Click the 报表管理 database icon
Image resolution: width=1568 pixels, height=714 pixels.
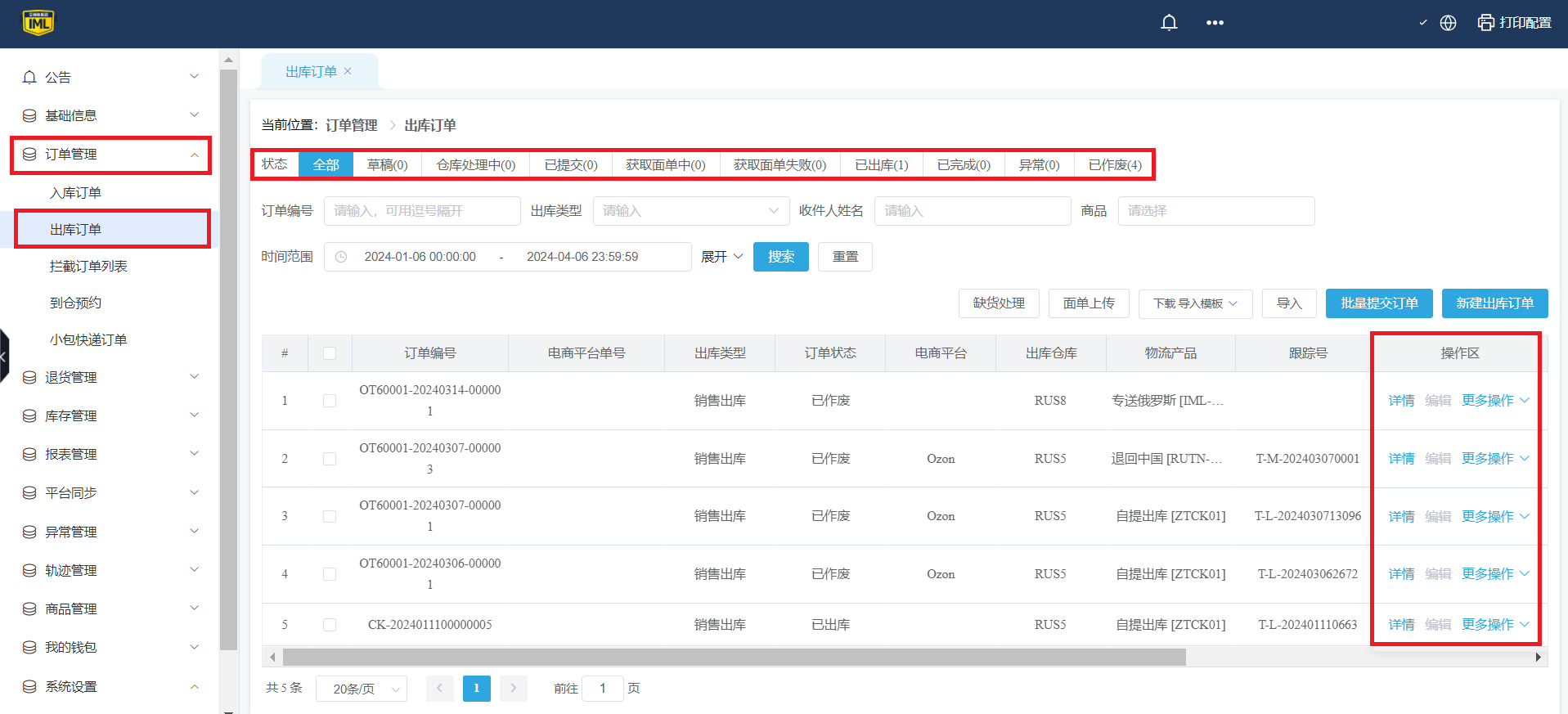(x=29, y=454)
